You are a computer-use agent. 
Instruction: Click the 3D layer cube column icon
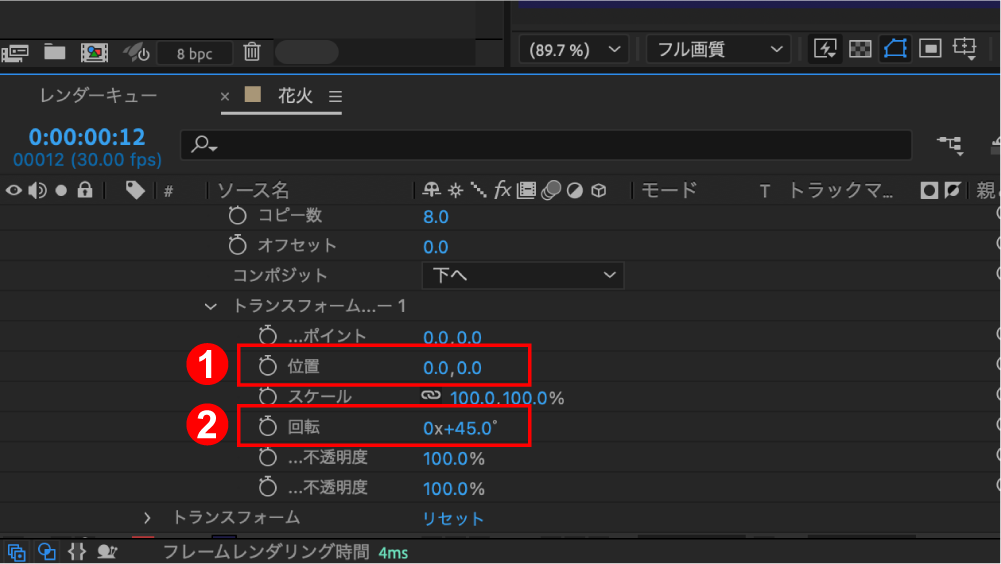click(x=599, y=190)
